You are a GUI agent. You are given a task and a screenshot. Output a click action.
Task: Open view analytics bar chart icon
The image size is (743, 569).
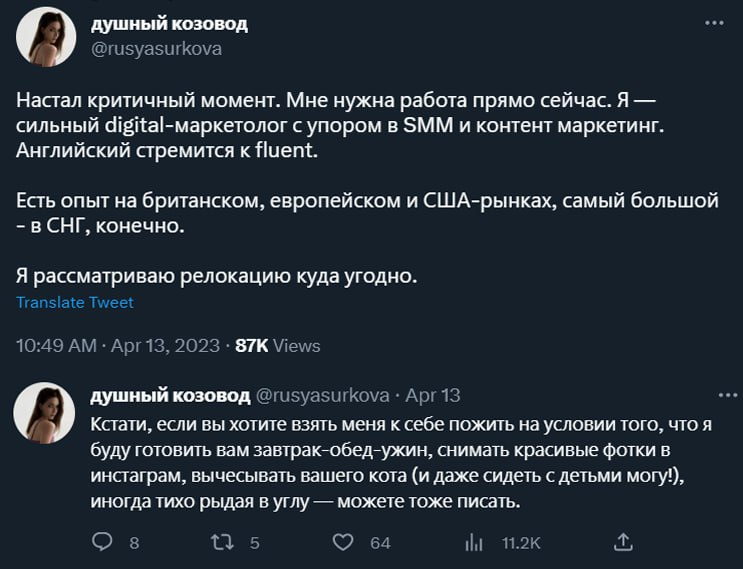[x=474, y=541]
